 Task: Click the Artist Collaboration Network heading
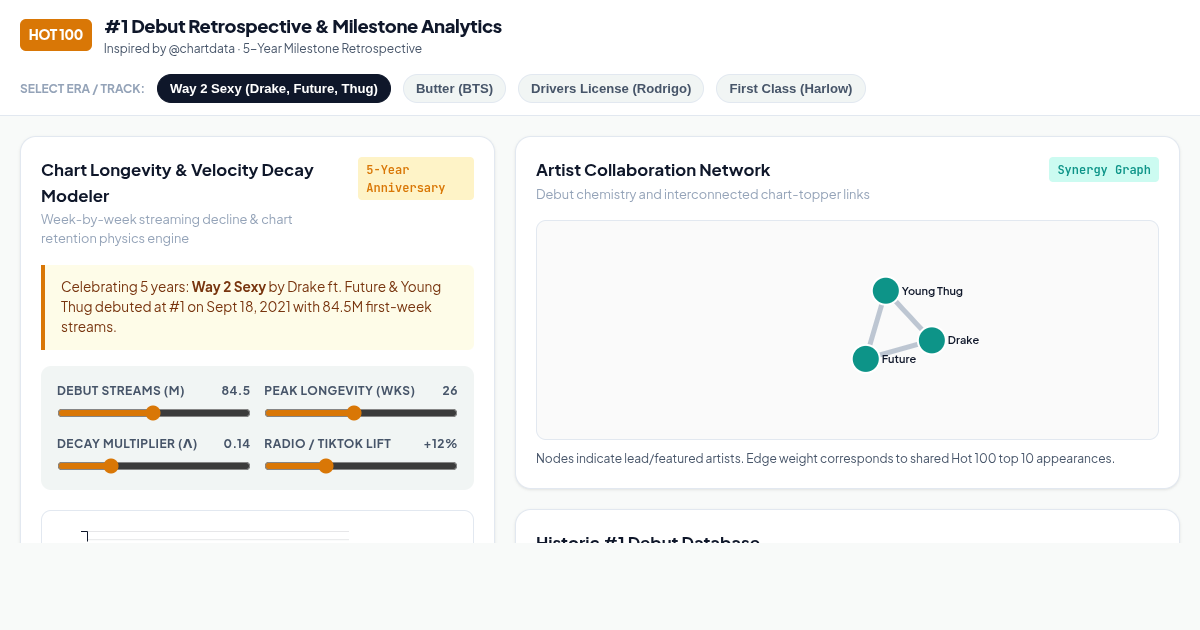pos(653,170)
